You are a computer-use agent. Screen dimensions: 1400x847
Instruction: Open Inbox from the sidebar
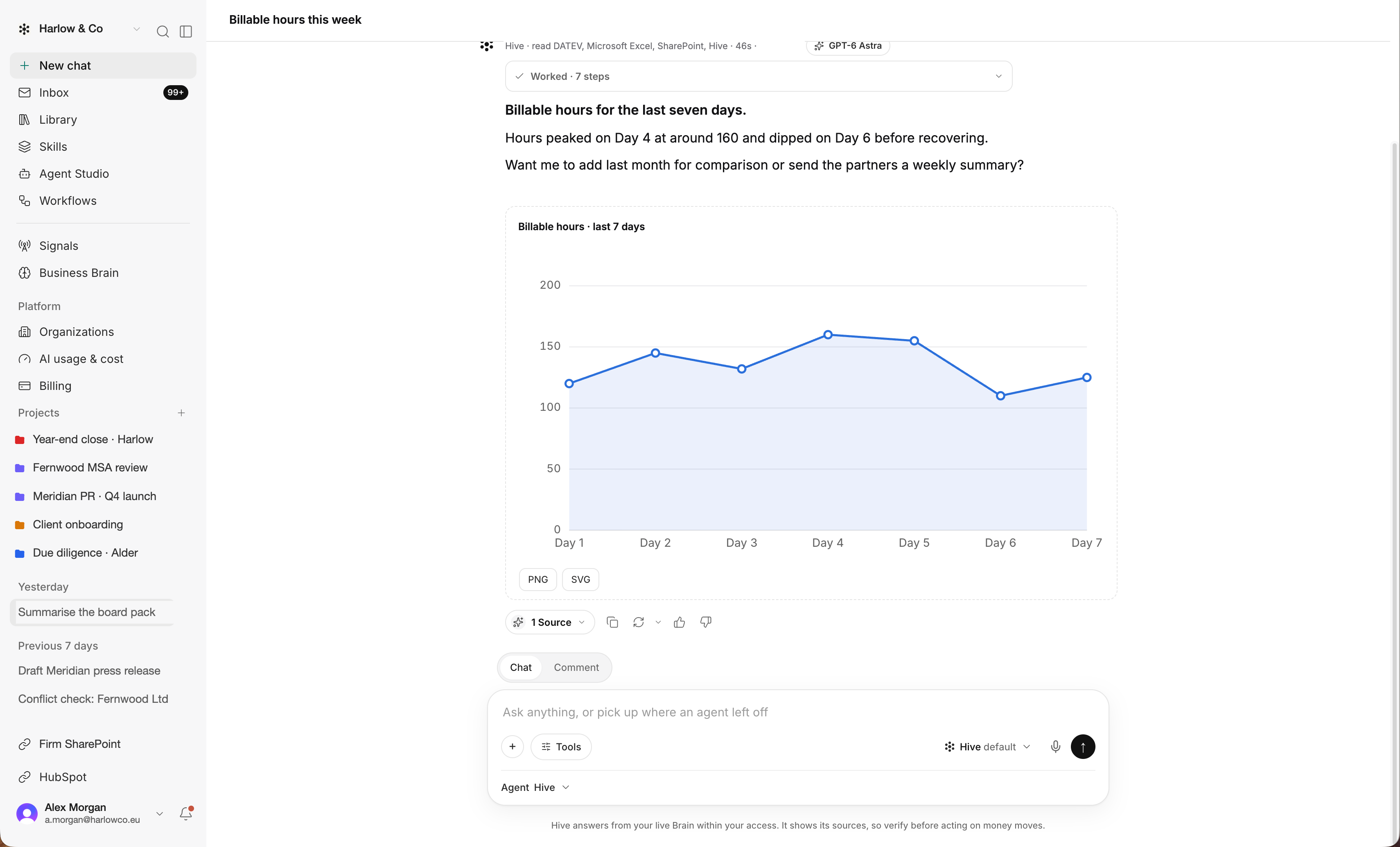pos(103,93)
